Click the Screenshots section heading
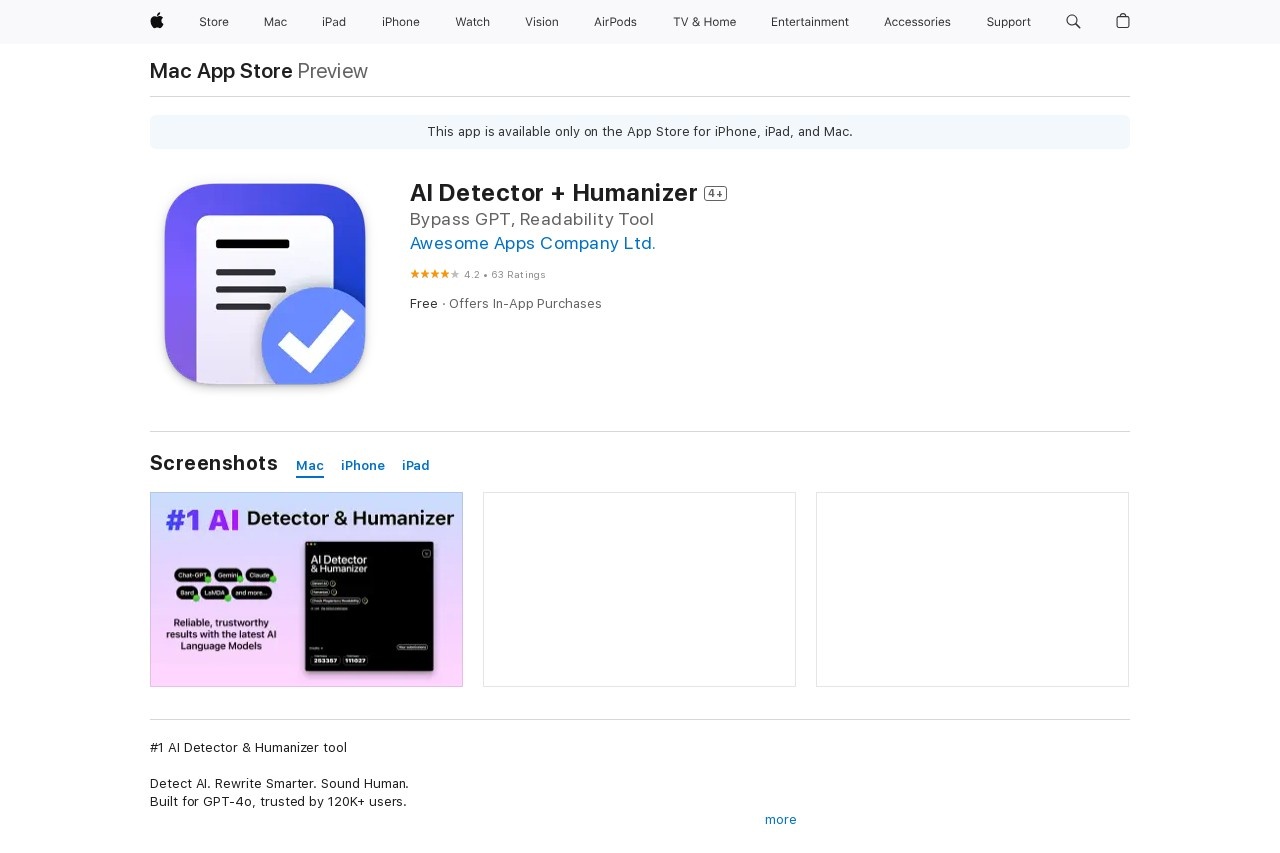This screenshot has width=1280, height=853. pyautogui.click(x=214, y=463)
